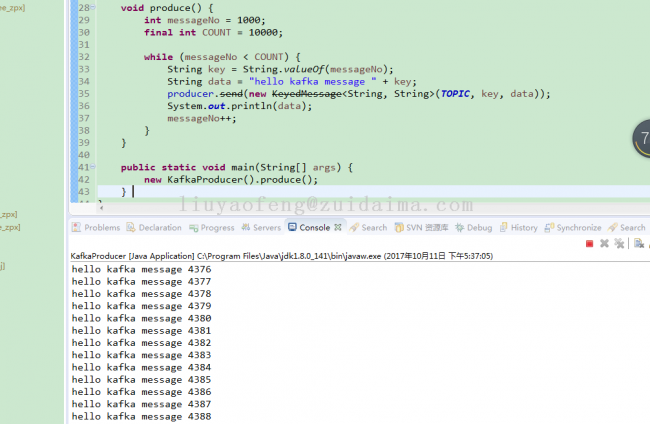Select the Console tab
The width and height of the screenshot is (650, 424).
point(314,228)
